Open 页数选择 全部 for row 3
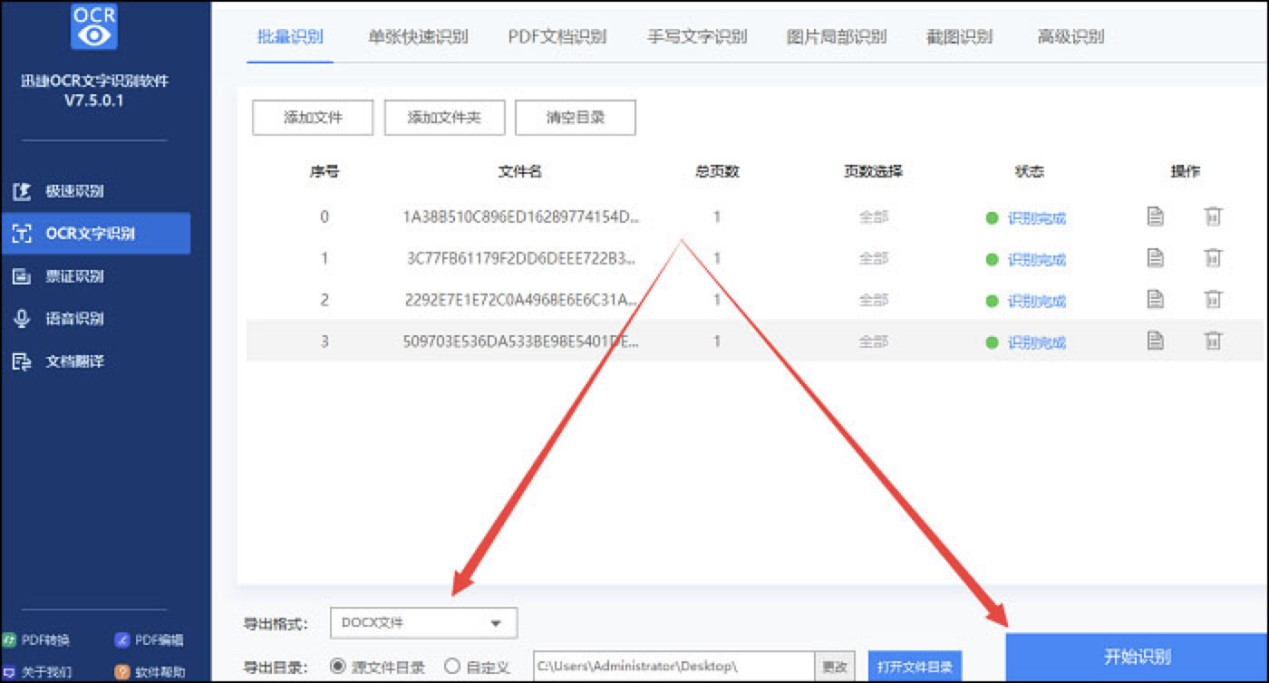Viewport: 1269px width, 683px height. 873,342
